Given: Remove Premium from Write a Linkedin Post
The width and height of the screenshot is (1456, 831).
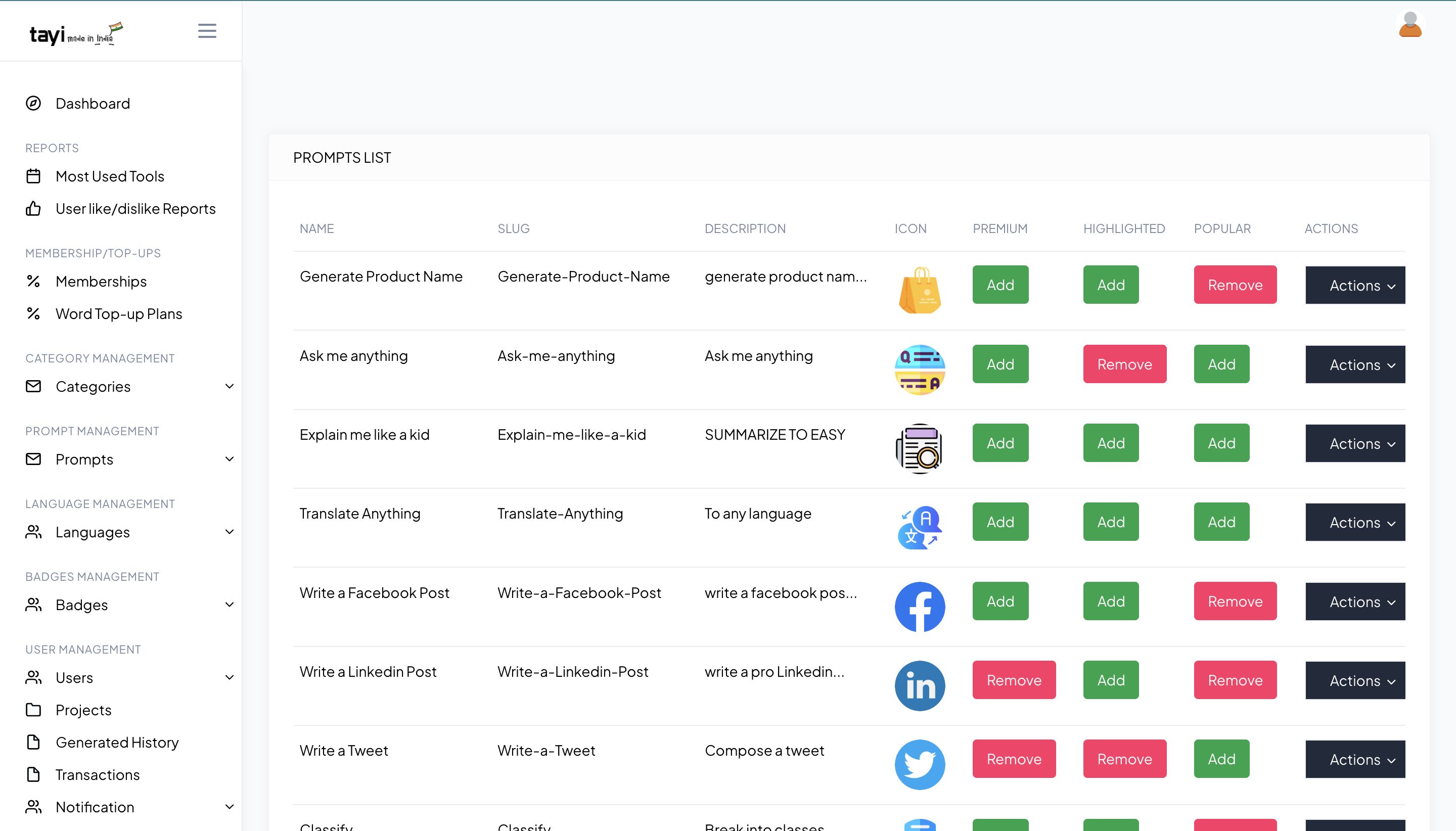Looking at the screenshot, I should (1014, 680).
